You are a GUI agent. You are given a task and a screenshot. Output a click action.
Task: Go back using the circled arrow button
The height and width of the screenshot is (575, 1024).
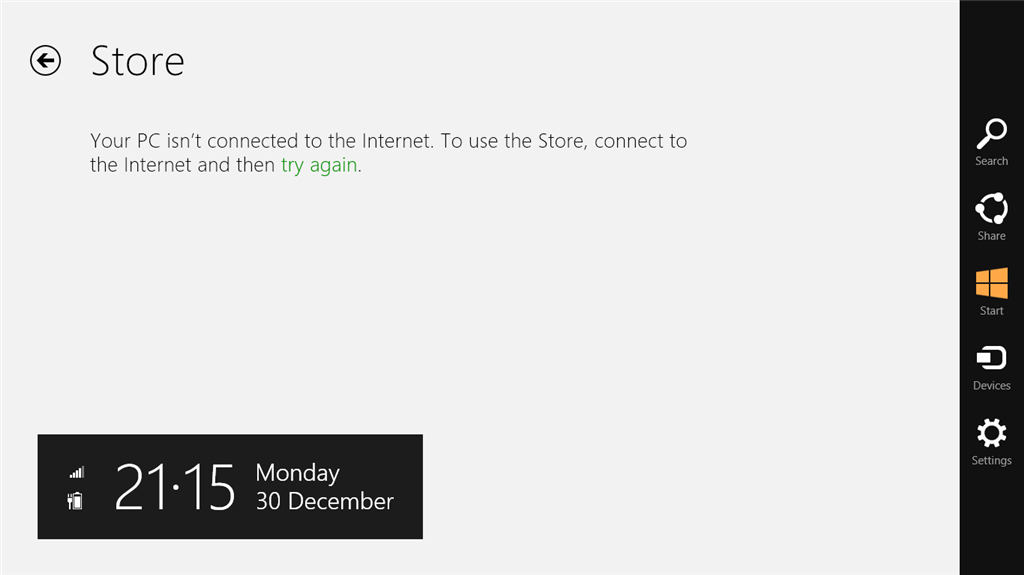point(45,61)
